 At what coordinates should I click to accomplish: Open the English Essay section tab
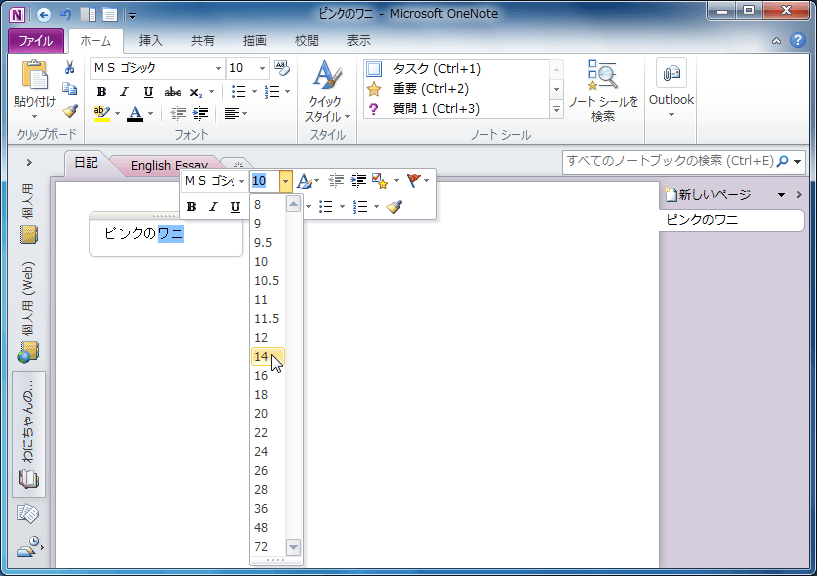tap(169, 165)
